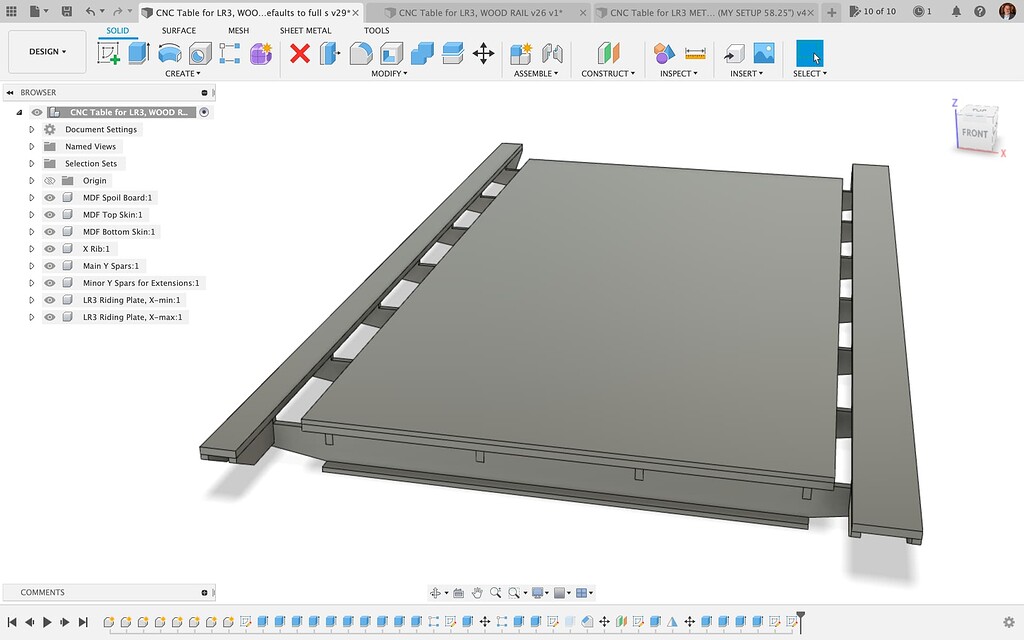The image size is (1024, 640).
Task: Open the Press Pull modify tool
Action: point(328,53)
